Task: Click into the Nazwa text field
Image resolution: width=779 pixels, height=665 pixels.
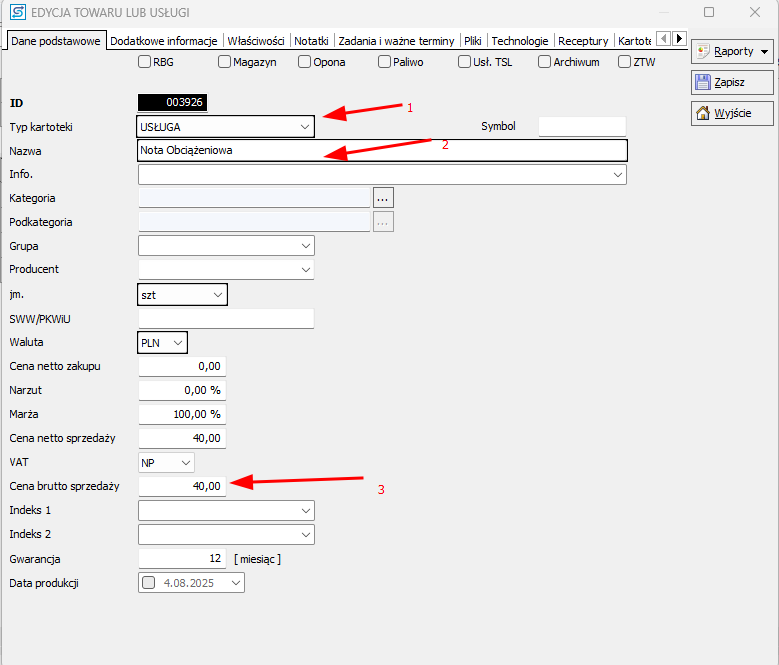Action: point(382,151)
